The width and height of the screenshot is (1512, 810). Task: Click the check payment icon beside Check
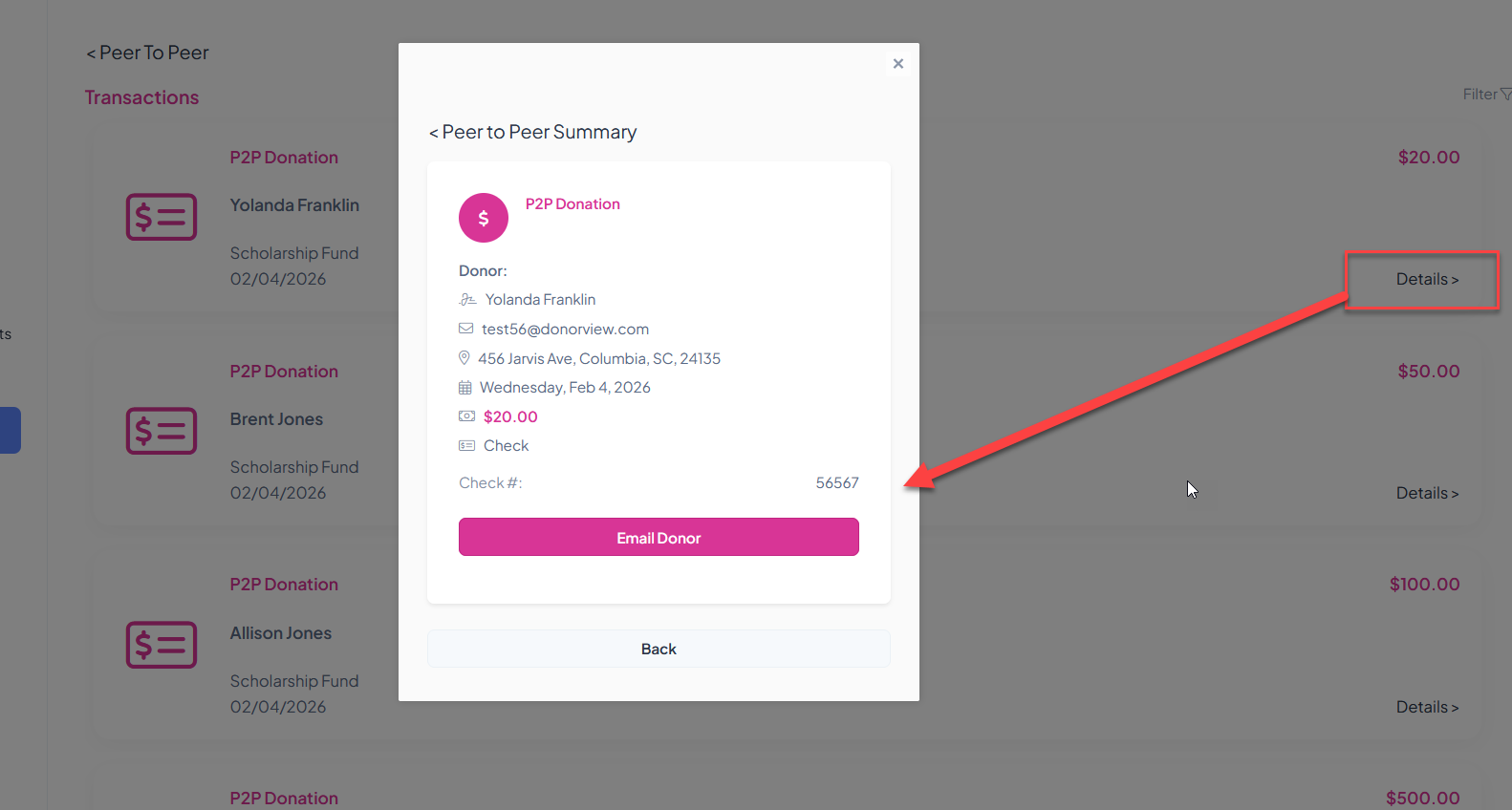coord(466,446)
